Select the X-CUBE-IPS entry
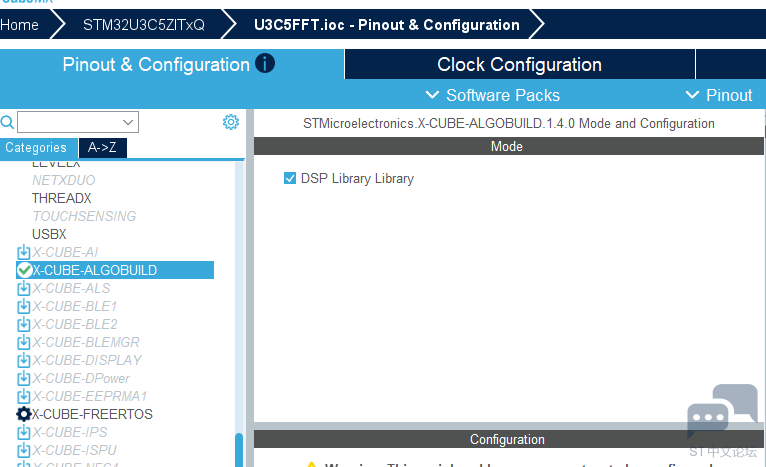This screenshot has width=766, height=467. (70, 432)
